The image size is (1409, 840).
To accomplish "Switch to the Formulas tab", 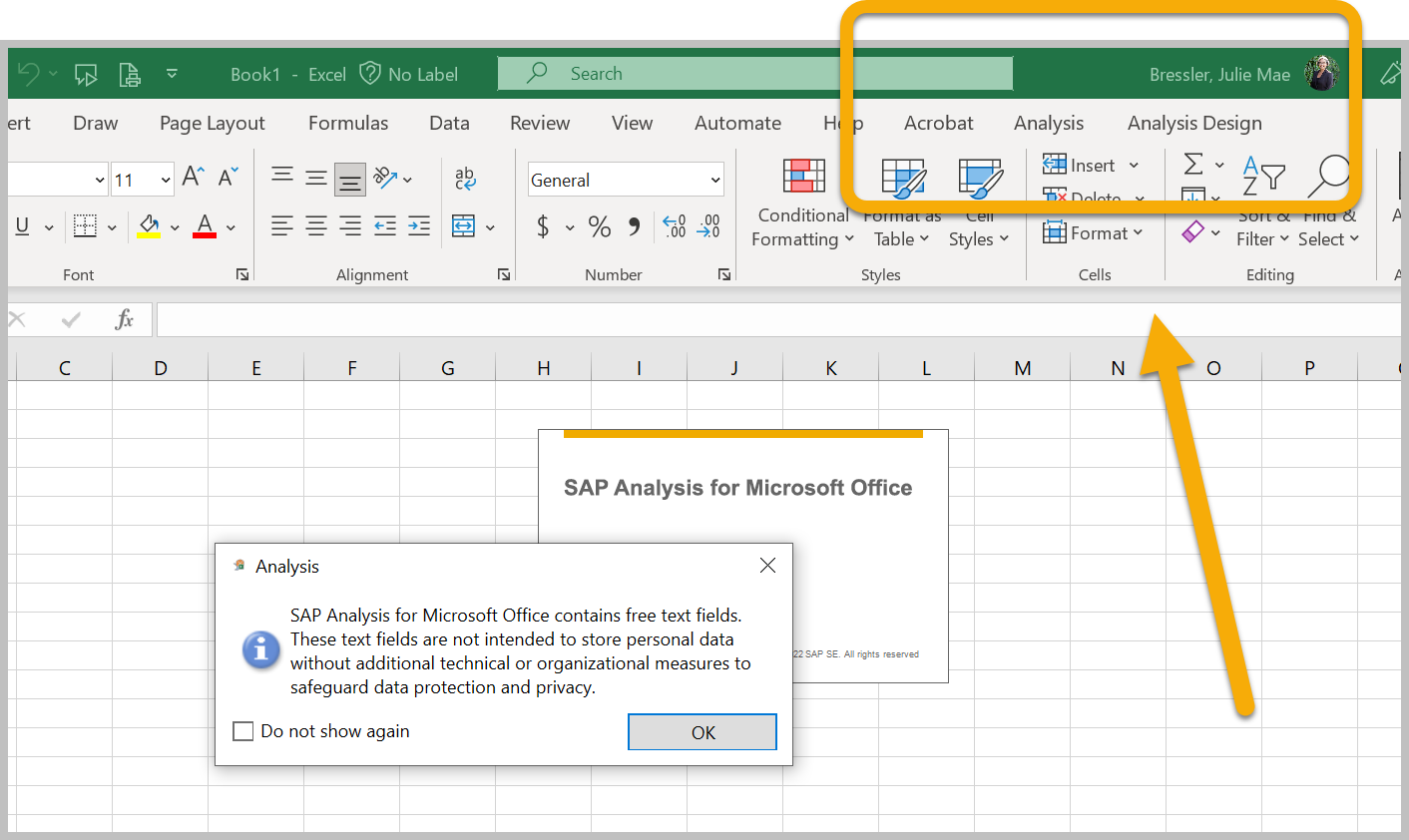I will pyautogui.click(x=348, y=123).
